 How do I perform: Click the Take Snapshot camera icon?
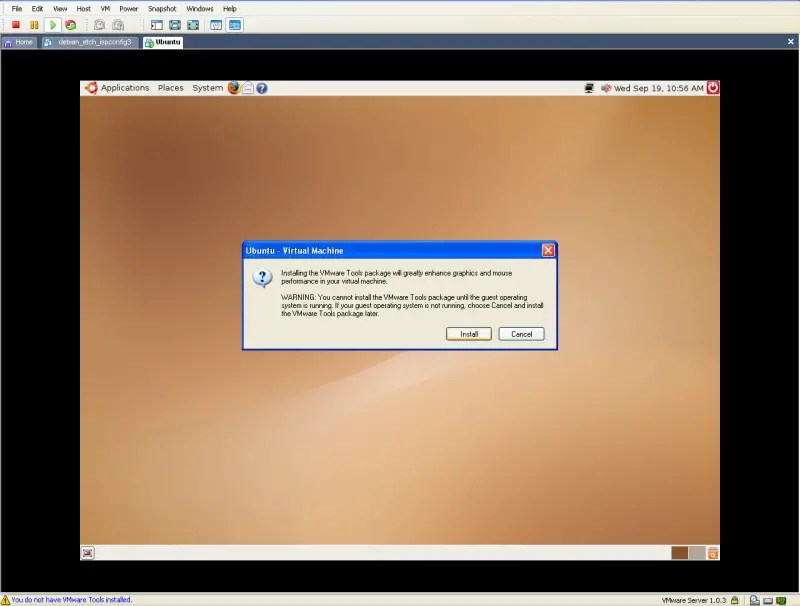(99, 24)
